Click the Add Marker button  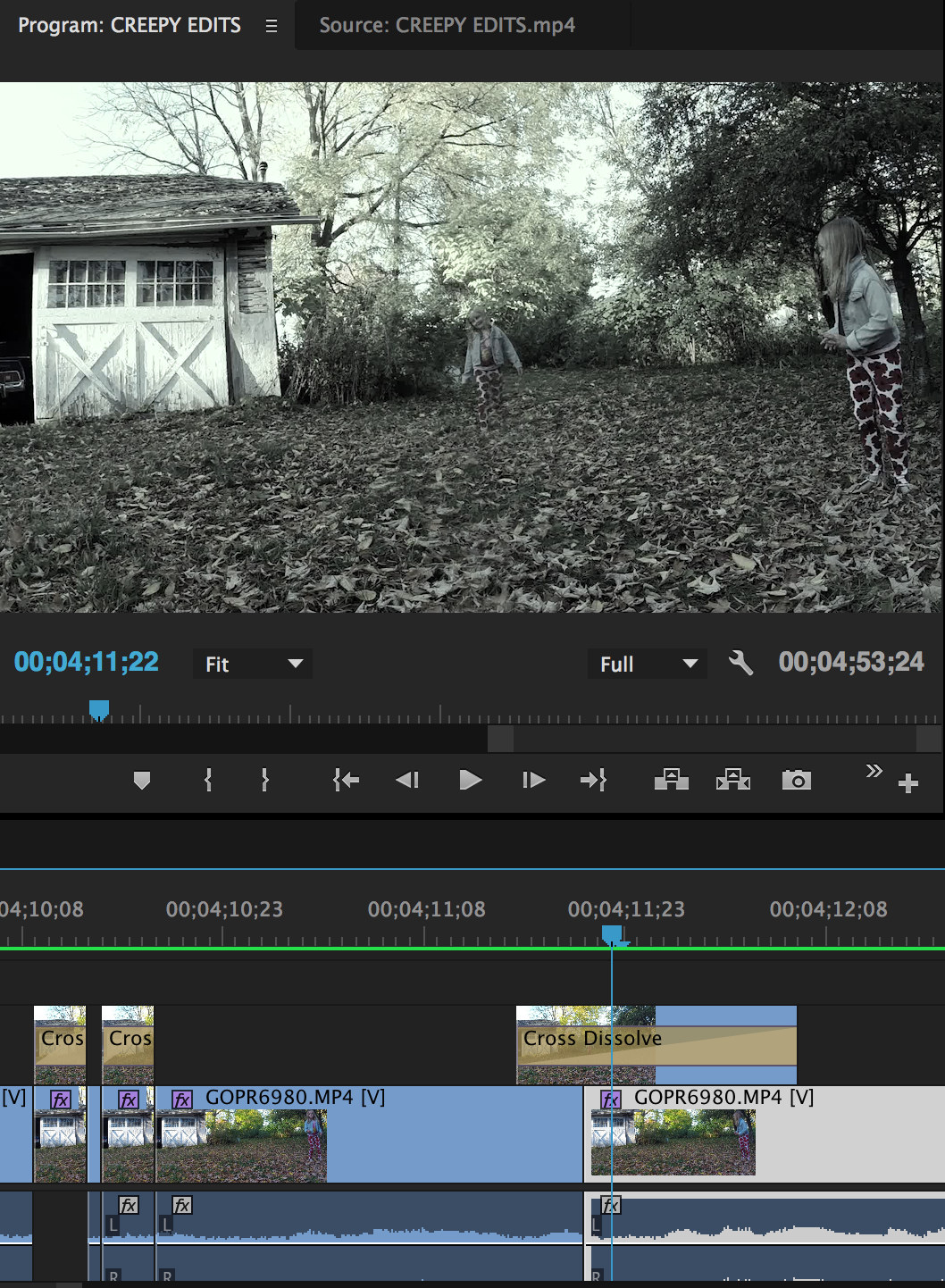[141, 781]
